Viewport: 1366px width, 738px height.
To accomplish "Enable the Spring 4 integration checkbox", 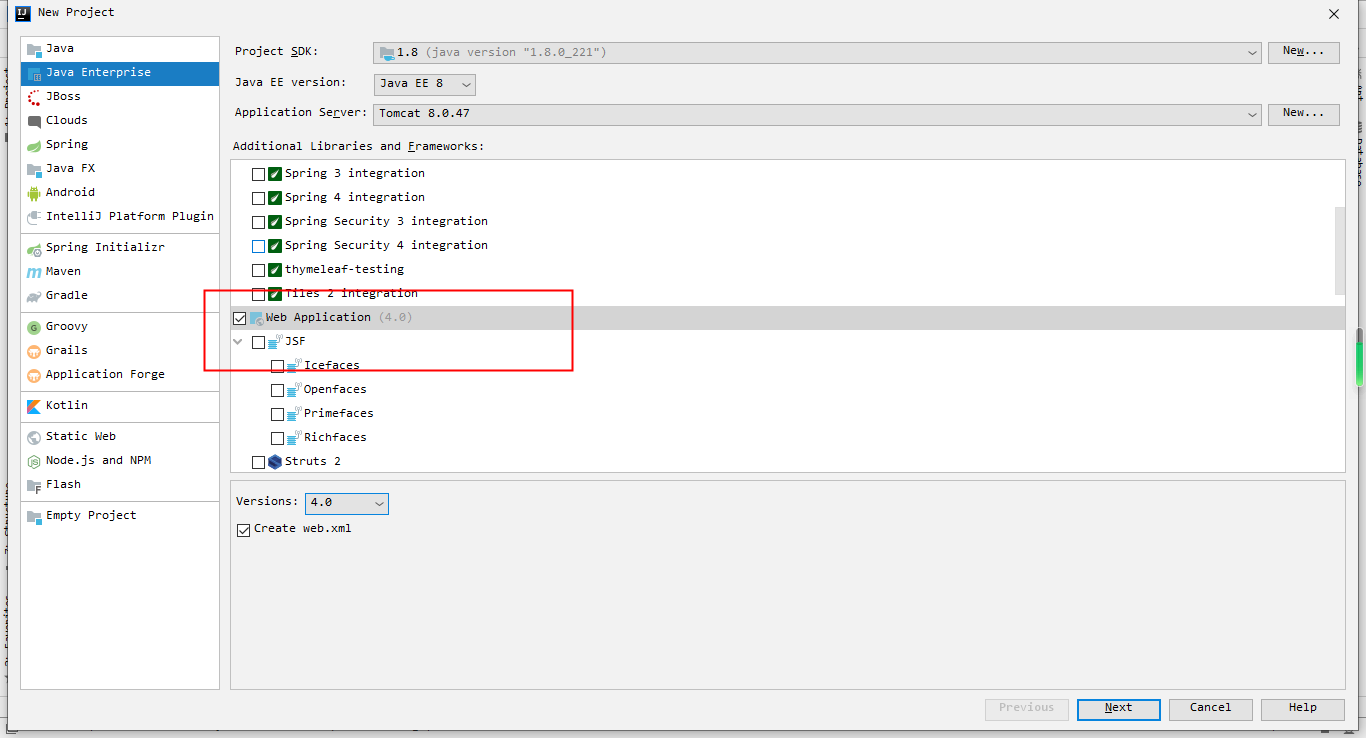I will [x=258, y=197].
